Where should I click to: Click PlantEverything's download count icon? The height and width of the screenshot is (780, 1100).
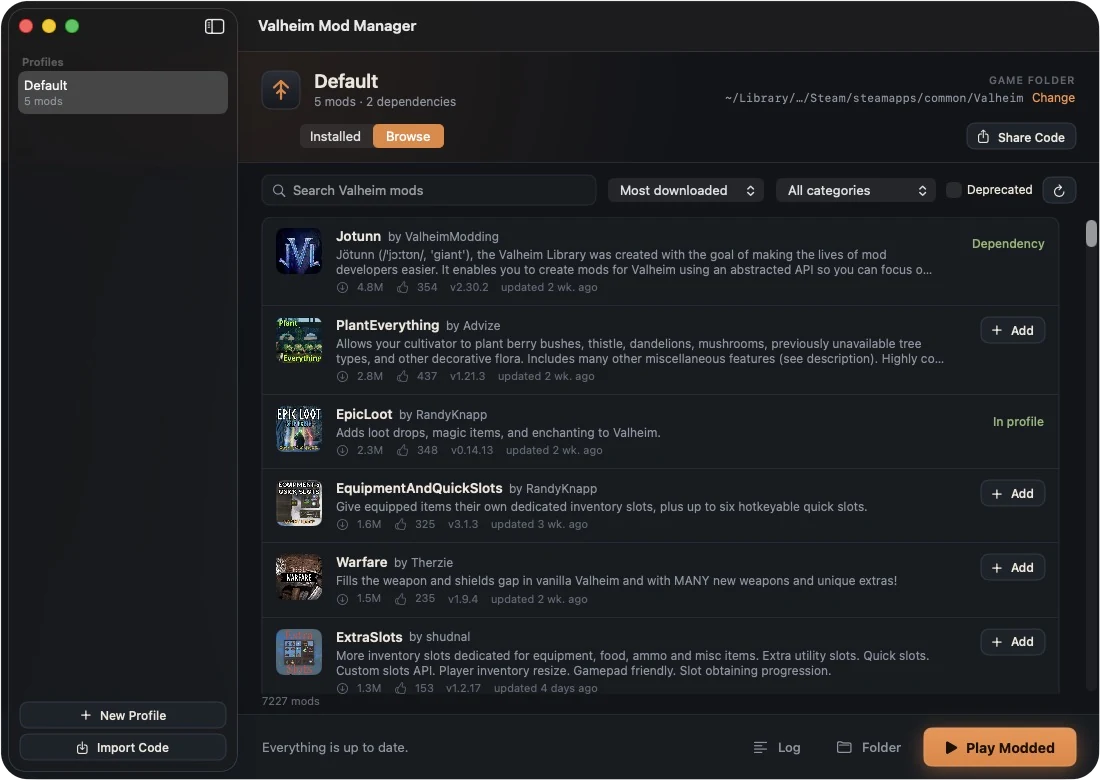pos(342,377)
